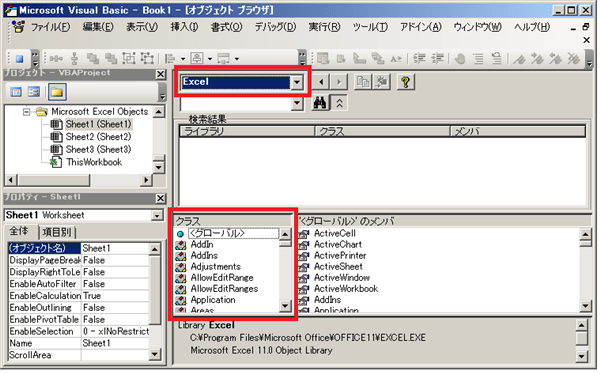Click the next bookmark icon
The height and width of the screenshot is (374, 600).
point(537,59)
